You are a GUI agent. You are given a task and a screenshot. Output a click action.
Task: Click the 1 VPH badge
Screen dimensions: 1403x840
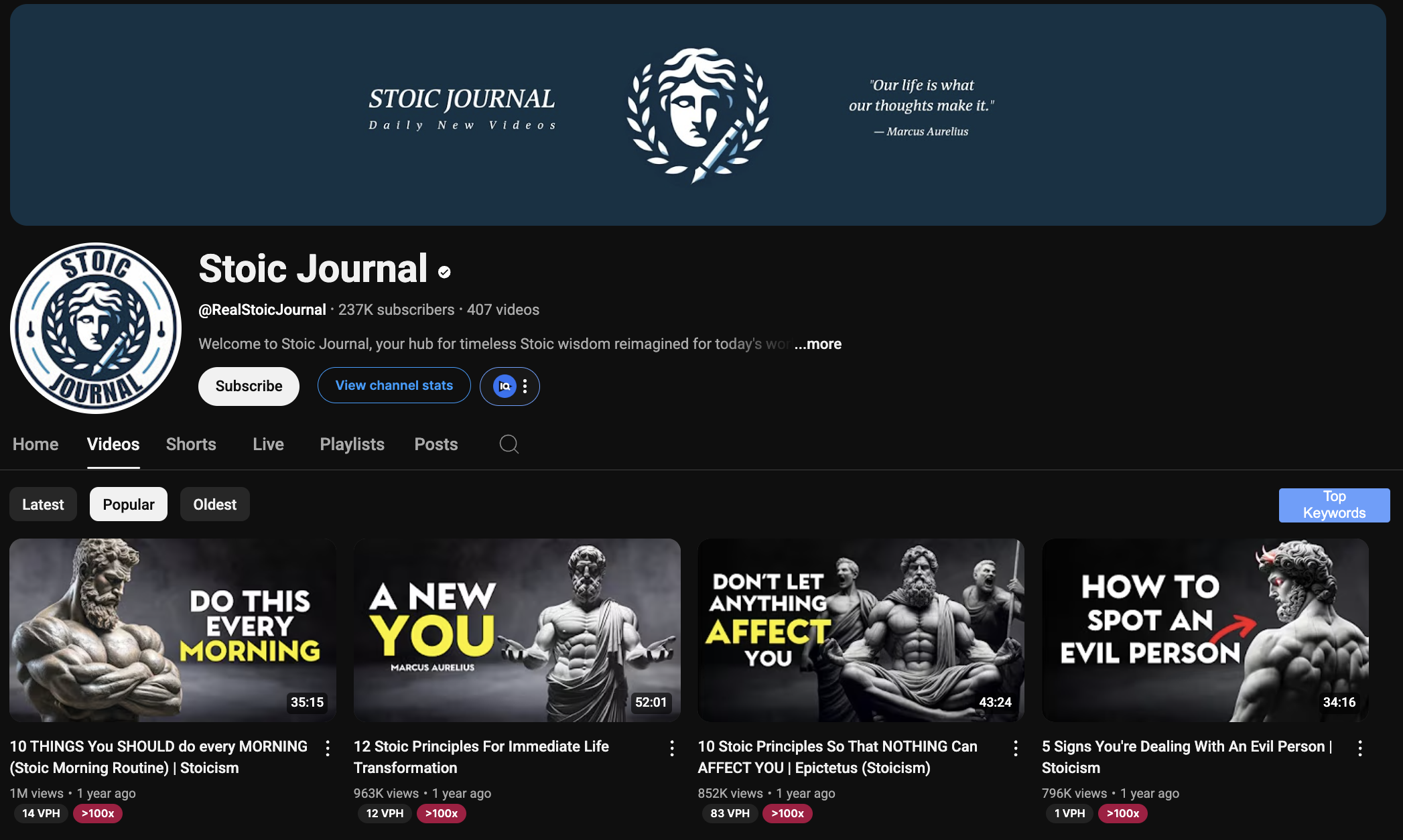coord(1069,813)
